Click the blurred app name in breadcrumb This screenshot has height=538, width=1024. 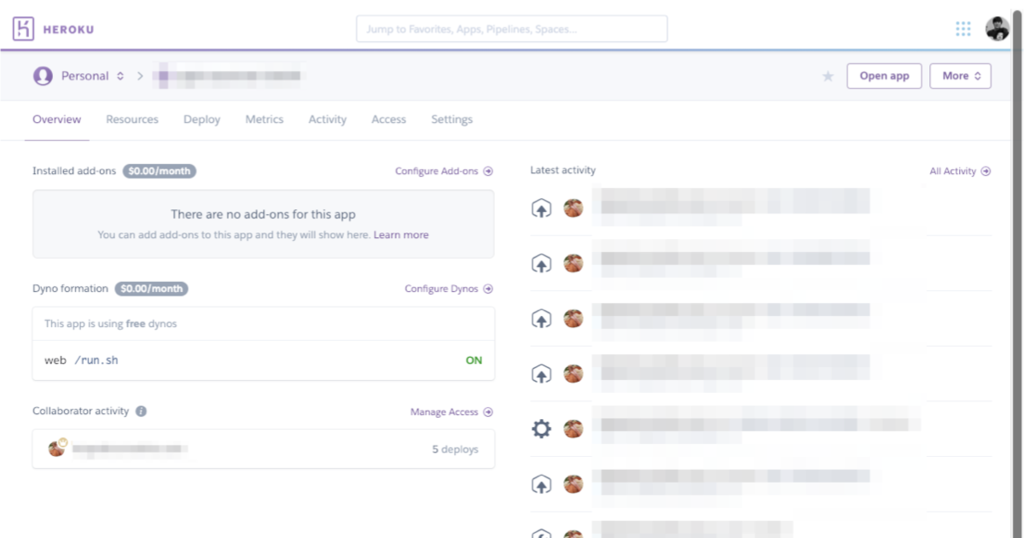[227, 76]
